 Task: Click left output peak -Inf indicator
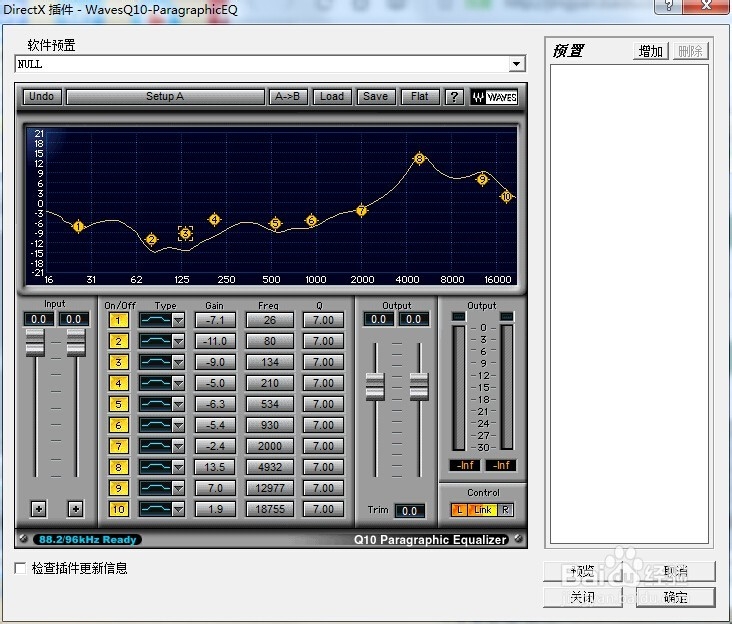465,465
